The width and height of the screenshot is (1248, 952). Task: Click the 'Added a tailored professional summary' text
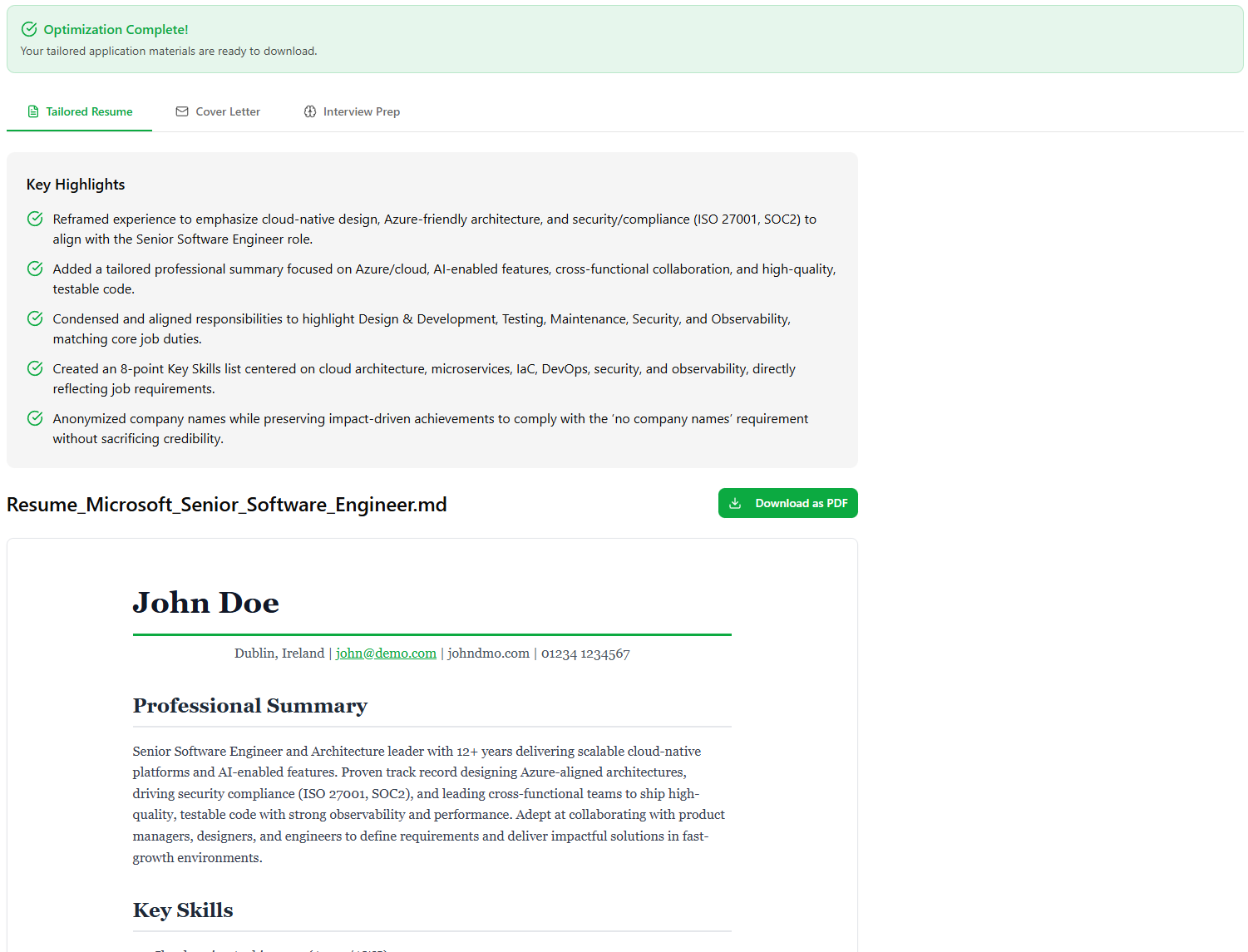click(445, 279)
